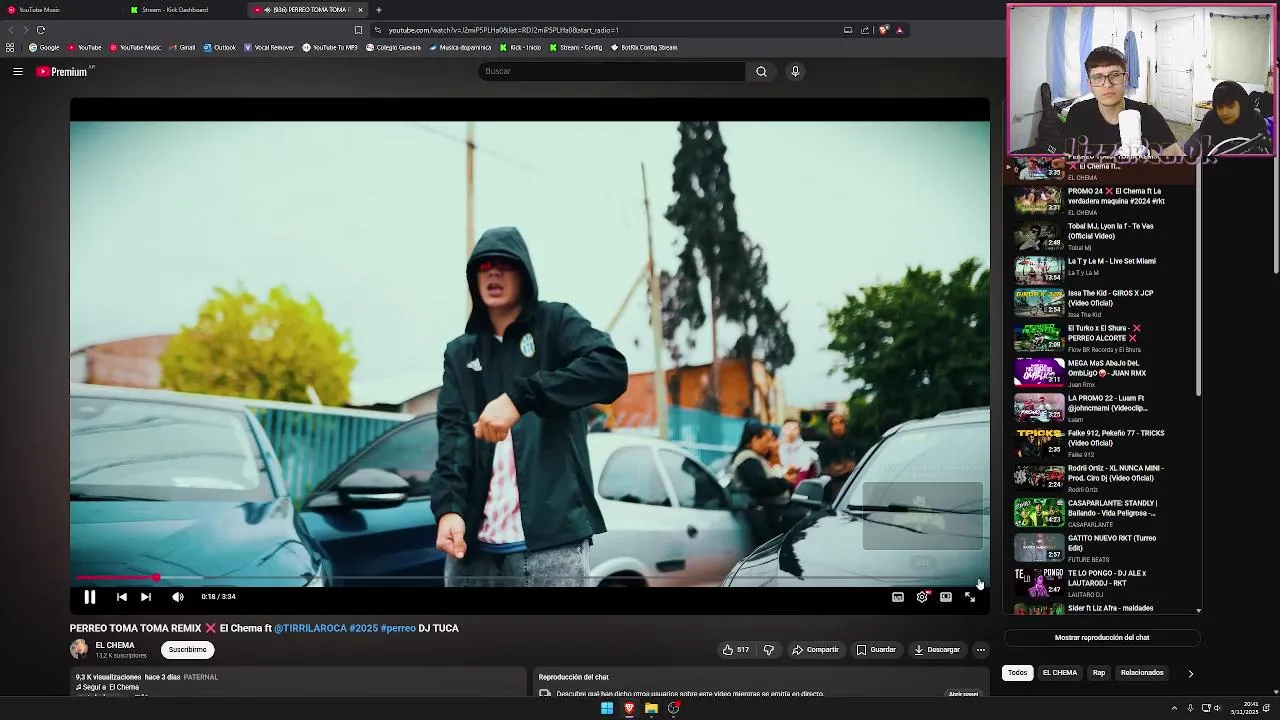Open the player settings gear
Image resolution: width=1280 pixels, height=720 pixels.
pos(922,597)
